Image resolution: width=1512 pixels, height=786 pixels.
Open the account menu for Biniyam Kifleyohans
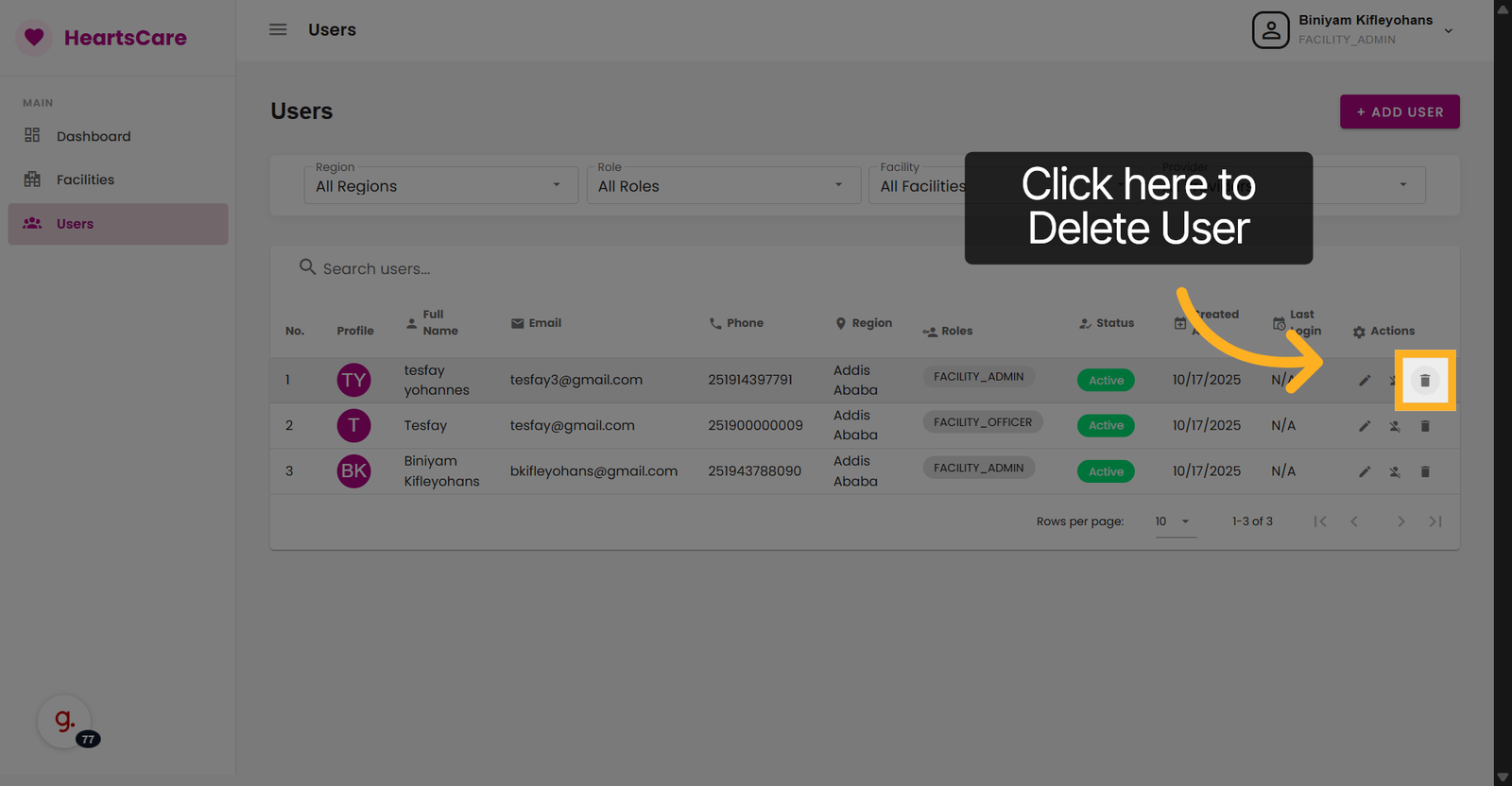1352,30
